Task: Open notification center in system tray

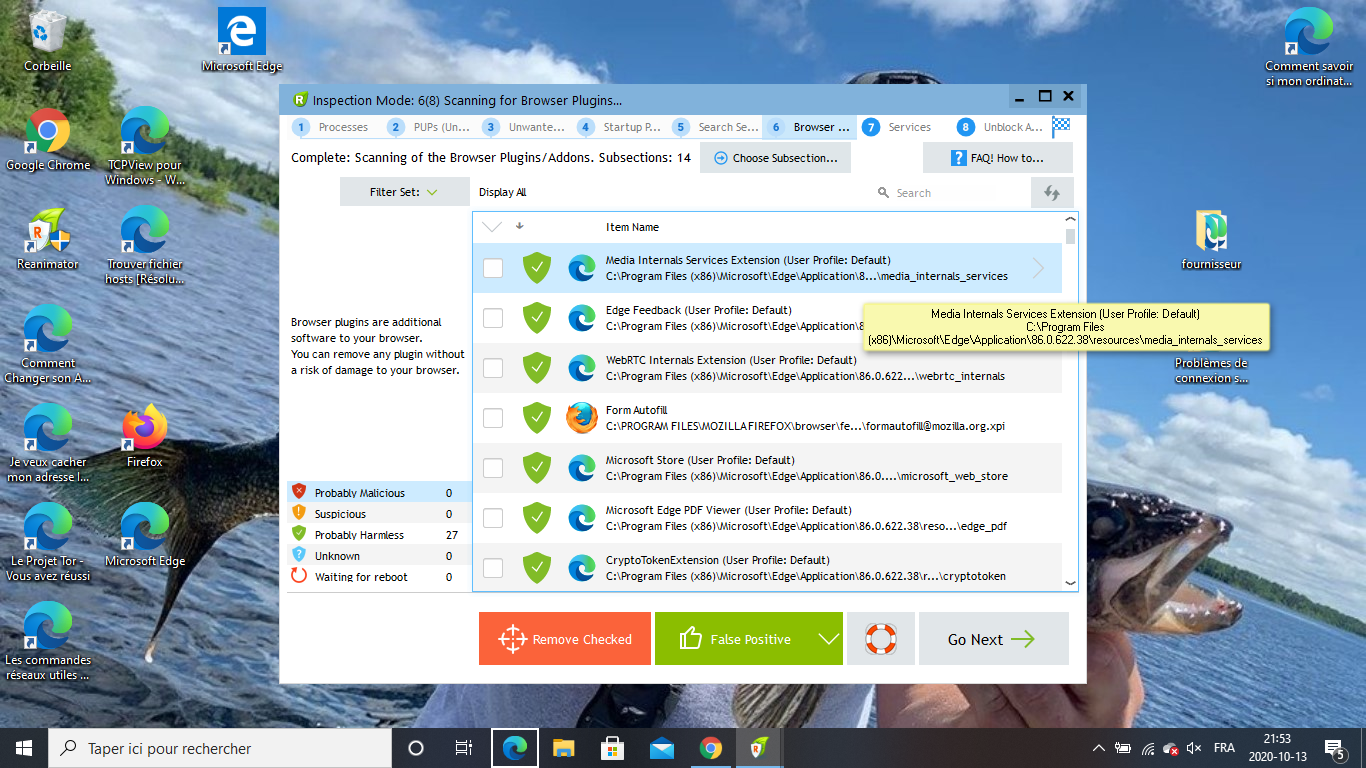Action: coord(1334,748)
